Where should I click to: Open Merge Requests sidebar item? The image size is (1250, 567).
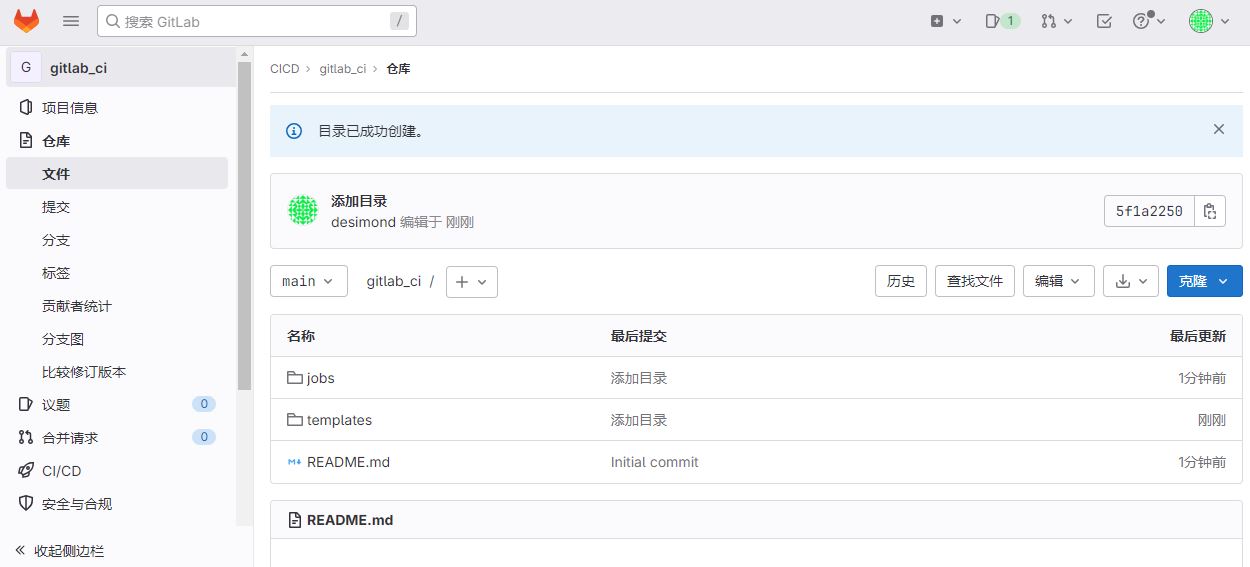click(70, 438)
